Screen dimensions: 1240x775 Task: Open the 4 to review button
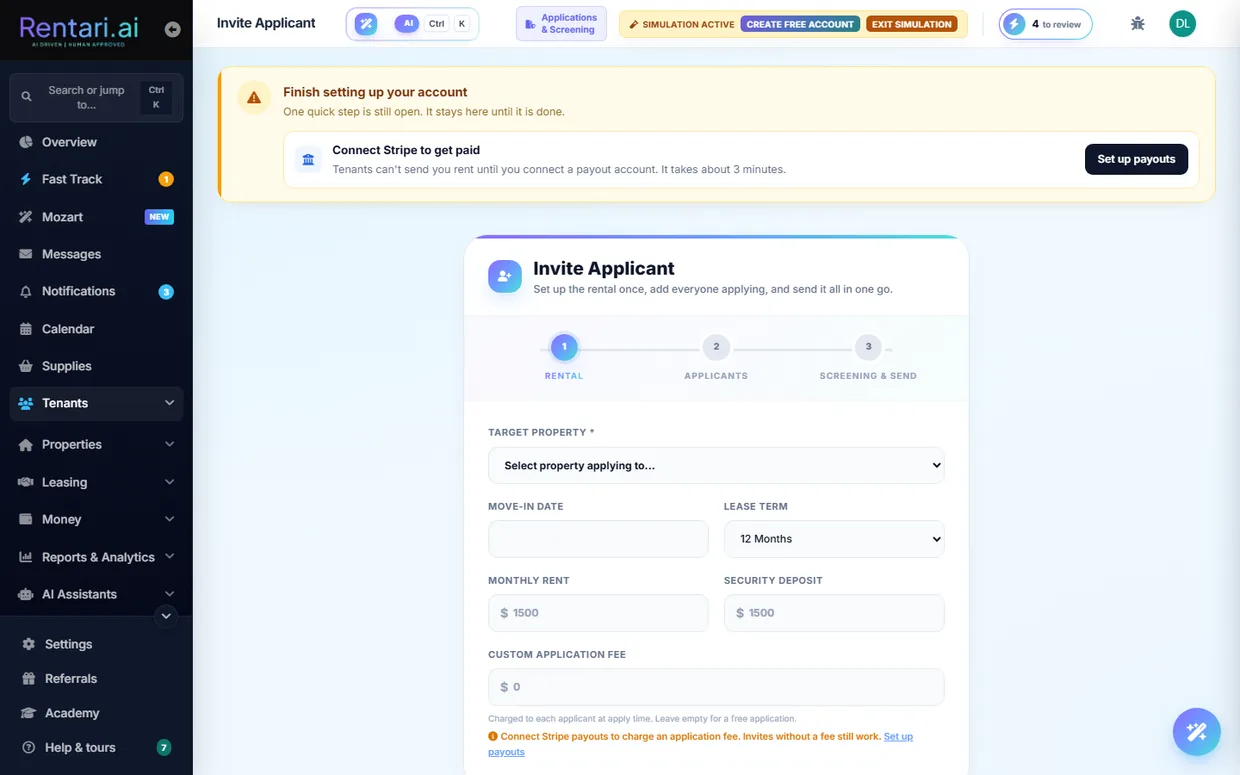click(x=1045, y=24)
